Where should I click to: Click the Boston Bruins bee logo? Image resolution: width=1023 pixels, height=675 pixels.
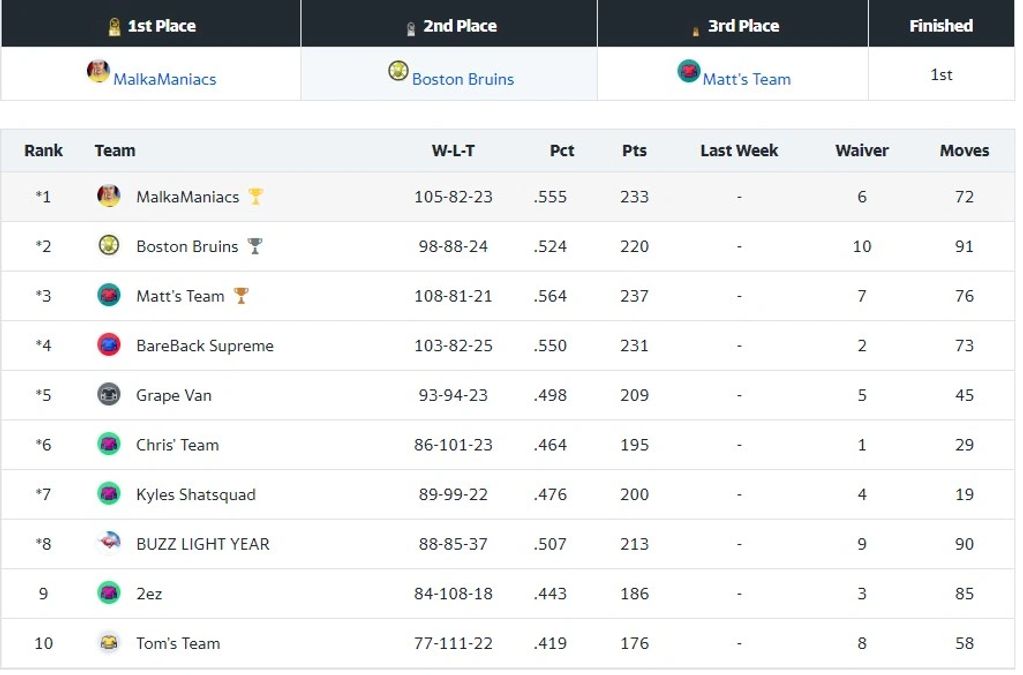(x=109, y=246)
